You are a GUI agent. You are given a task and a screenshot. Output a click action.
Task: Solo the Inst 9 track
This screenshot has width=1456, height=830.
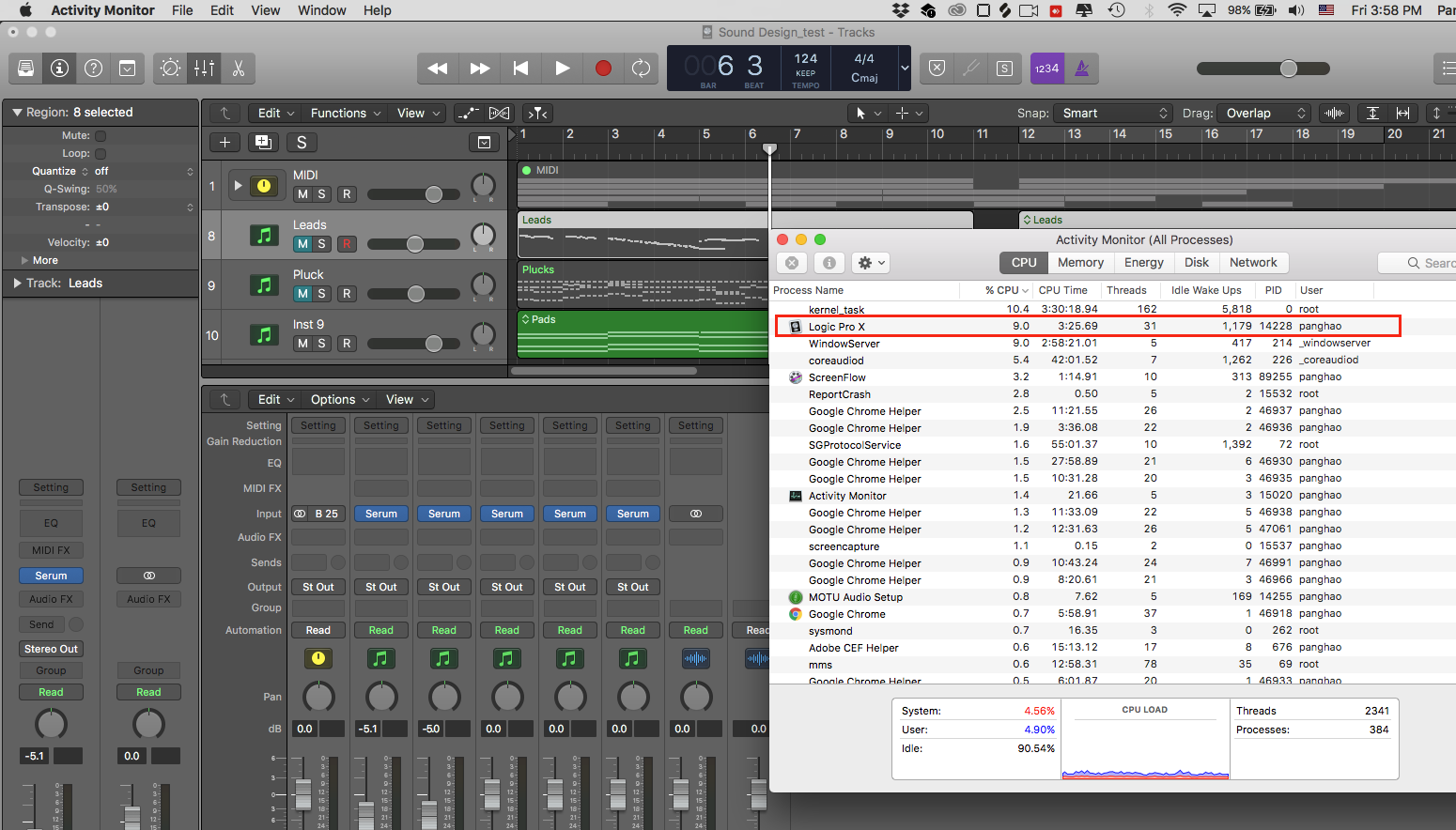tap(322, 344)
